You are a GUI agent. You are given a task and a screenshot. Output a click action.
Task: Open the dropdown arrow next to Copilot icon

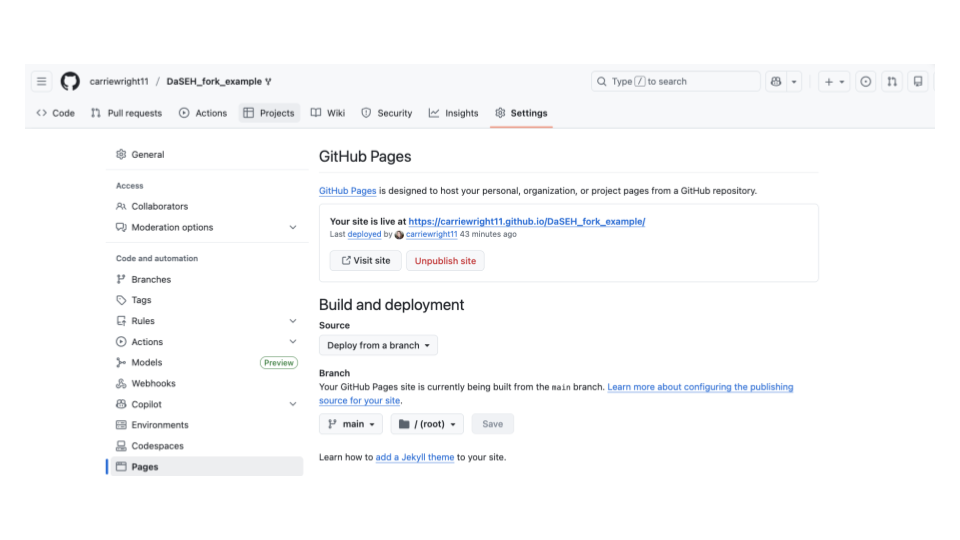pos(794,81)
